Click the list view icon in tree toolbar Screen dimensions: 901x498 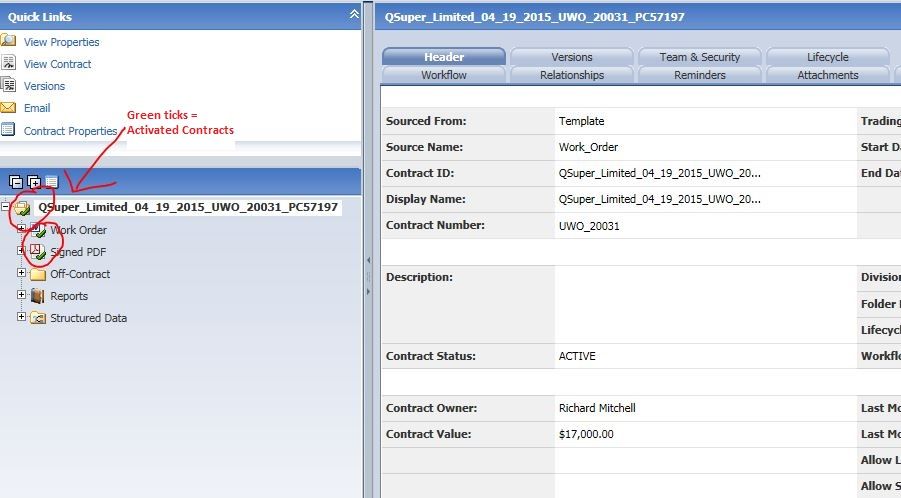pos(52,182)
